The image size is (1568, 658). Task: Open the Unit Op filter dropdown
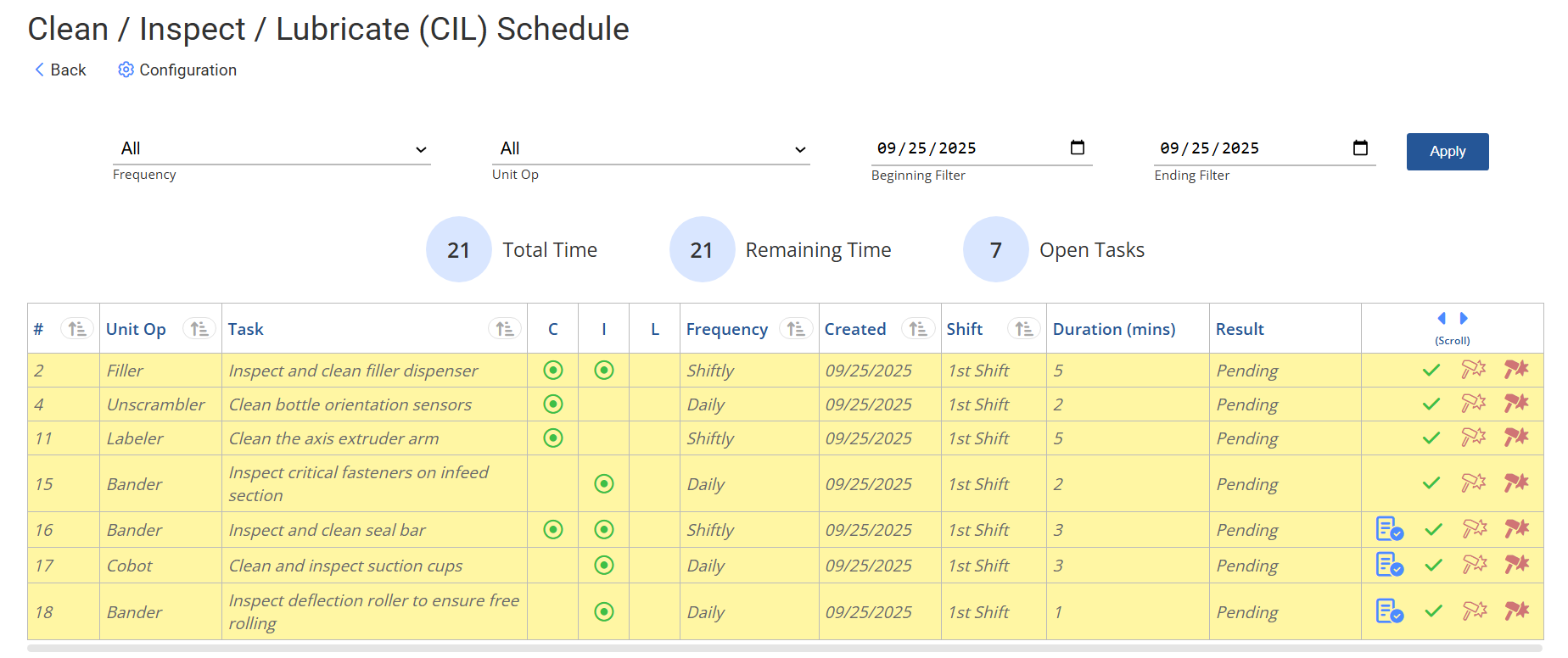pyautogui.click(x=650, y=149)
